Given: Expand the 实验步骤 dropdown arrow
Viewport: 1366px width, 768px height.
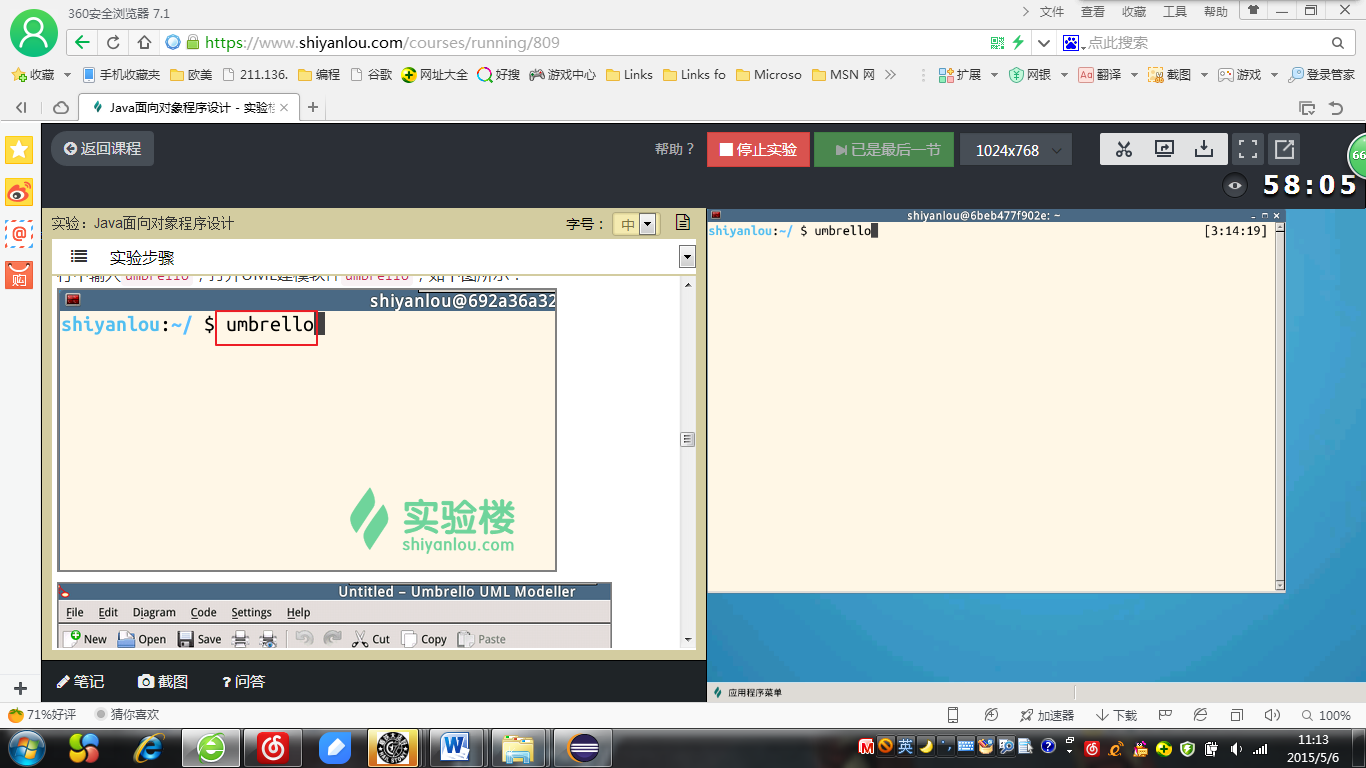Looking at the screenshot, I should click(687, 257).
